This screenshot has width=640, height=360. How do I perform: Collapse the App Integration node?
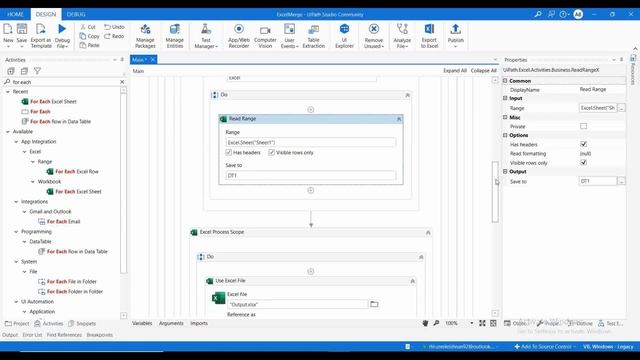(16, 142)
